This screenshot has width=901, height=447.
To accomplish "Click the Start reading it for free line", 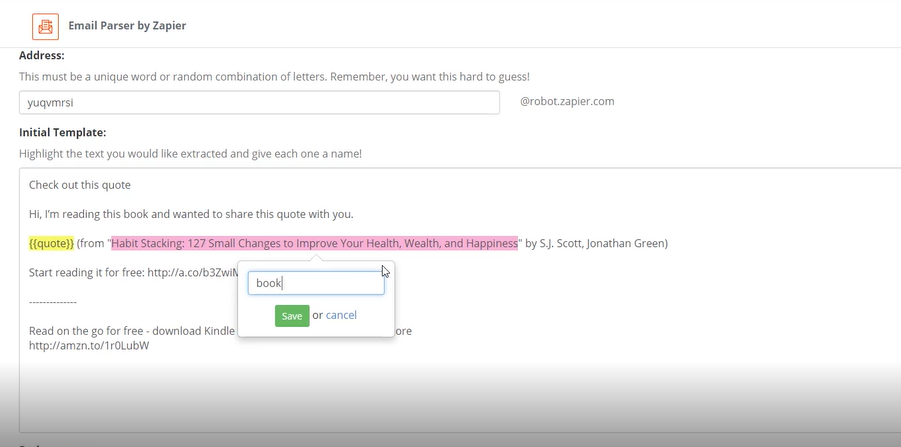I will 133,272.
